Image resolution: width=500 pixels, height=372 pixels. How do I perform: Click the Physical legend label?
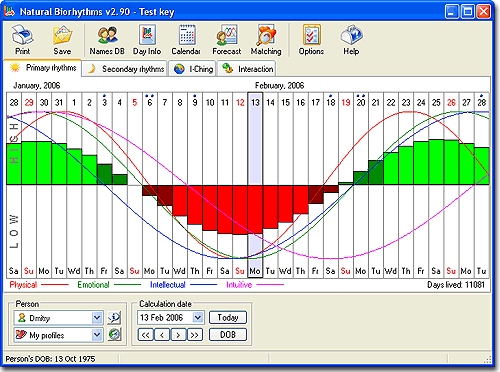(23, 285)
